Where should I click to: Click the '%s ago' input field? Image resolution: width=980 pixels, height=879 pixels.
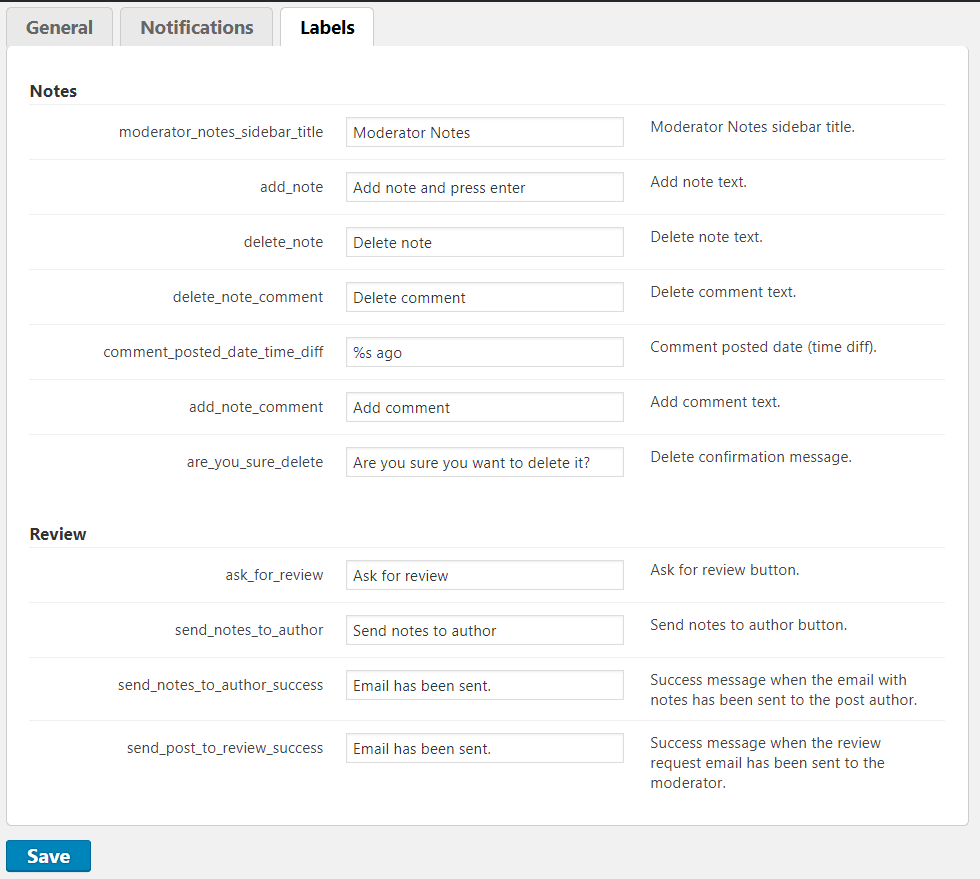click(484, 352)
